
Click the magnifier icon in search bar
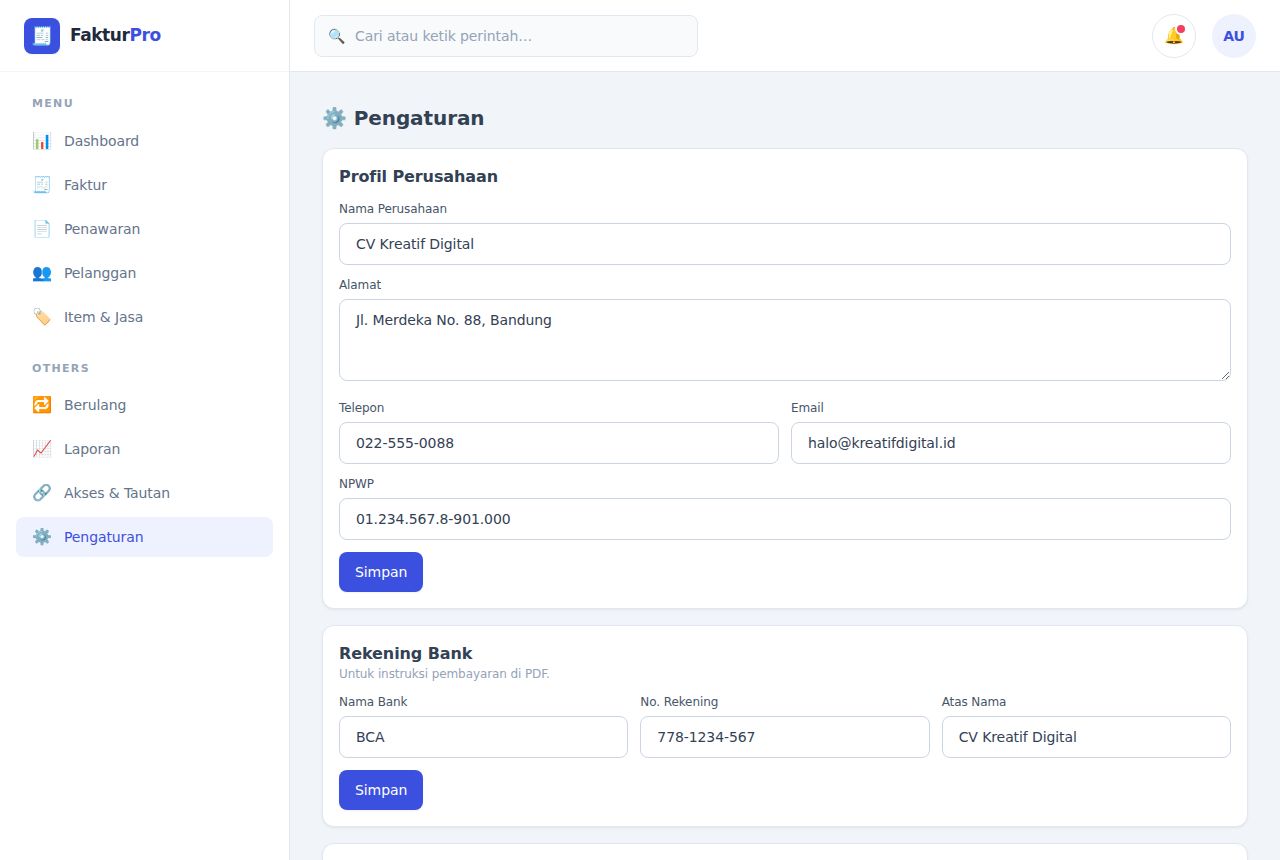point(337,36)
